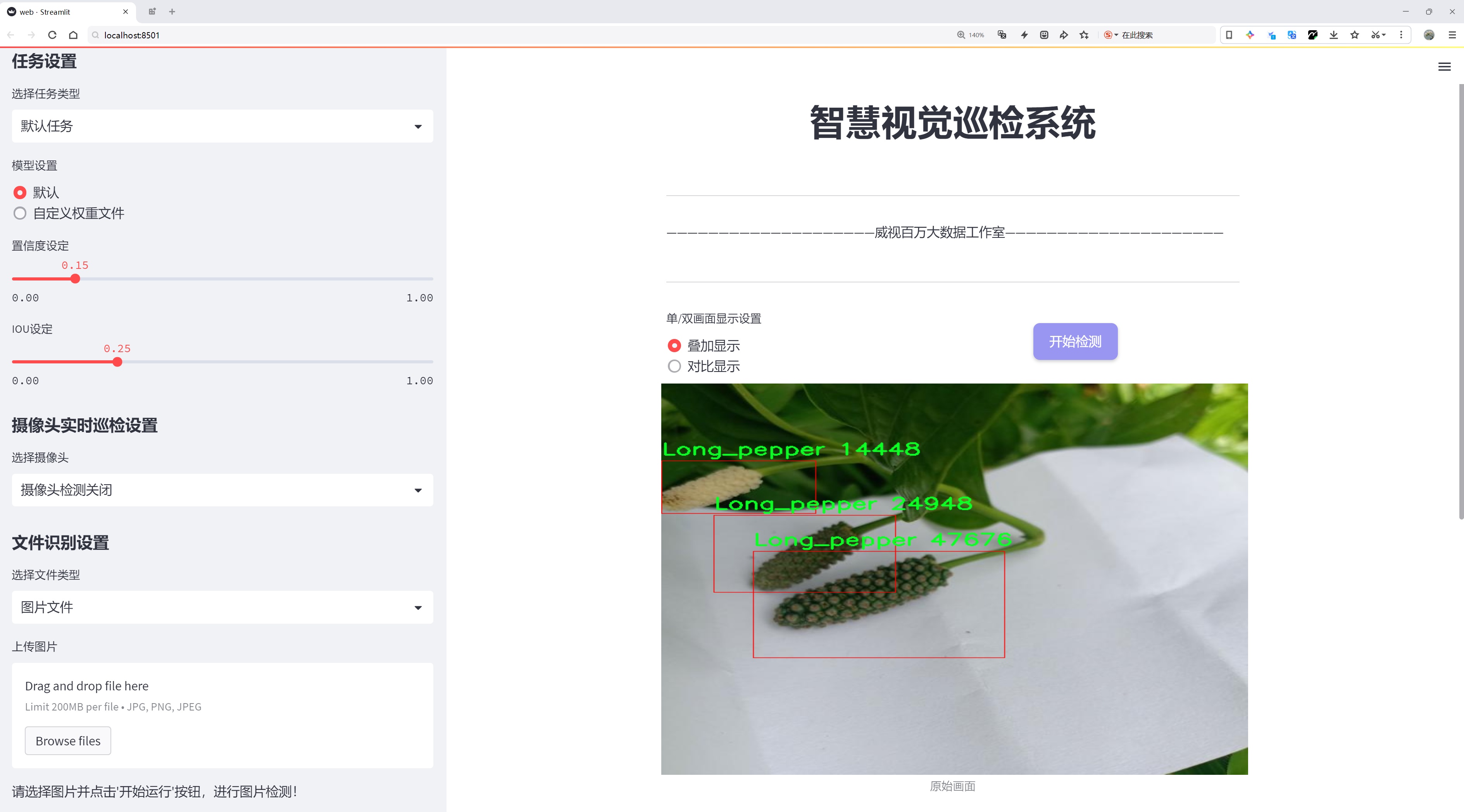The height and width of the screenshot is (812, 1464).
Task: Click the black and green leaf extension icon
Action: 1313,34
